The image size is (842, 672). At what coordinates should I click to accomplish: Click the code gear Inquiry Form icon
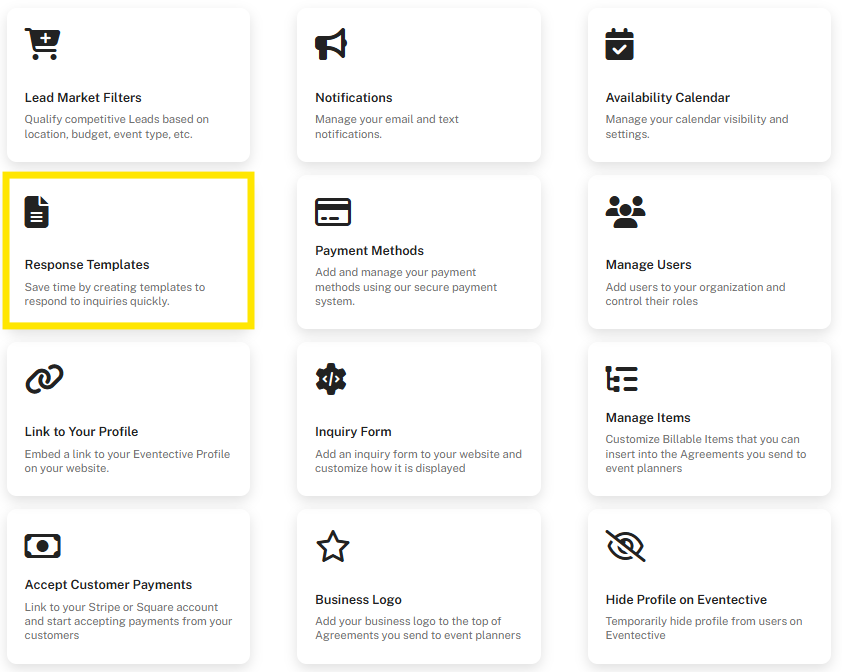tap(331, 379)
